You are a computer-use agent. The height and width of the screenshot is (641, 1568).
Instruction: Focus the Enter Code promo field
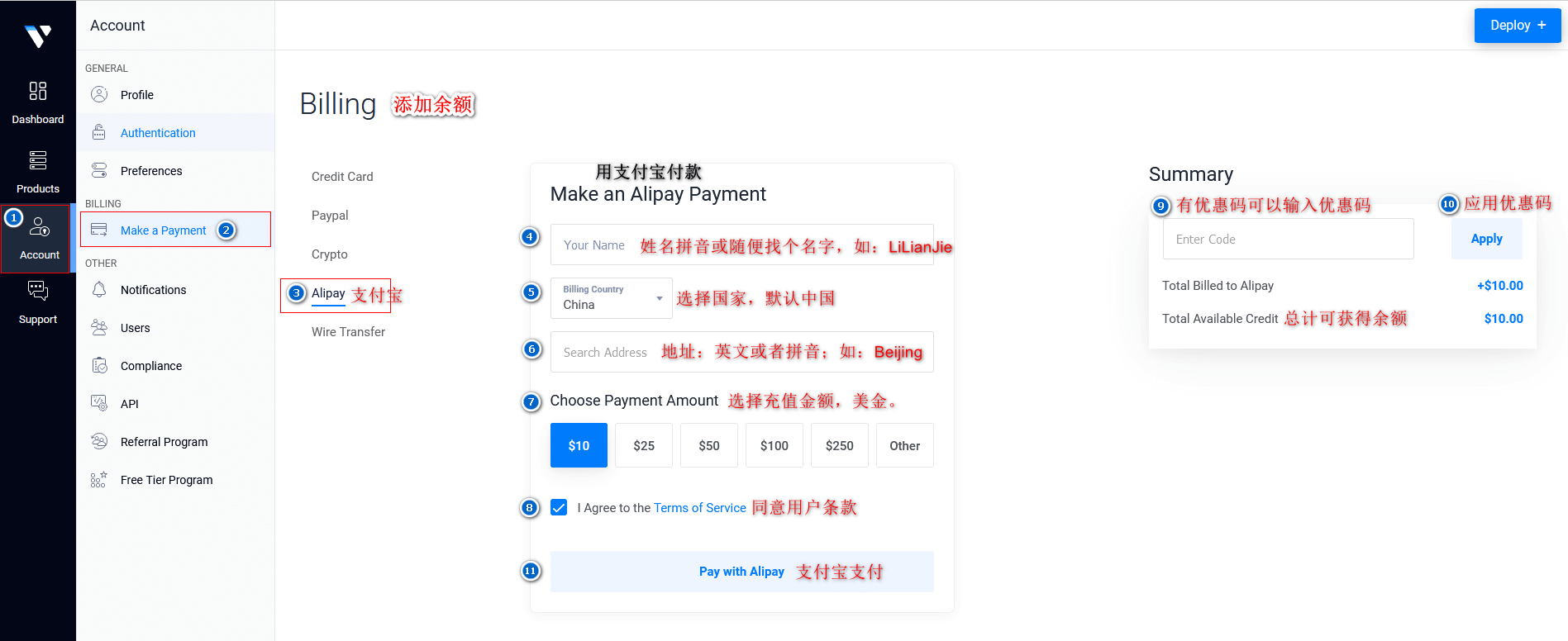click(1288, 239)
